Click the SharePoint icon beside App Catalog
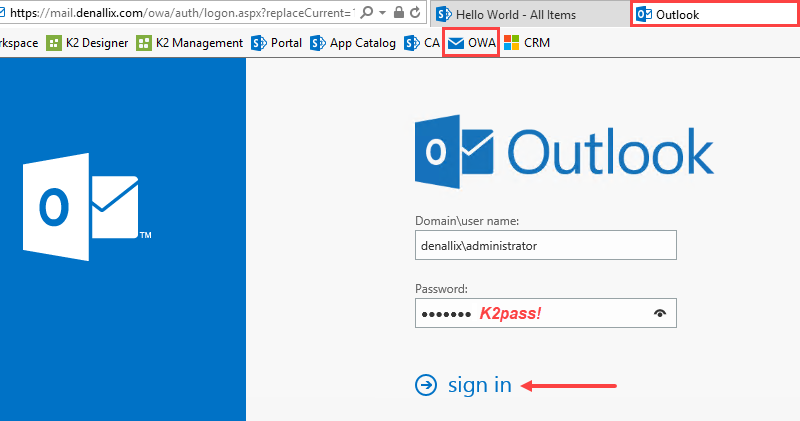The image size is (800, 421). coord(318,43)
